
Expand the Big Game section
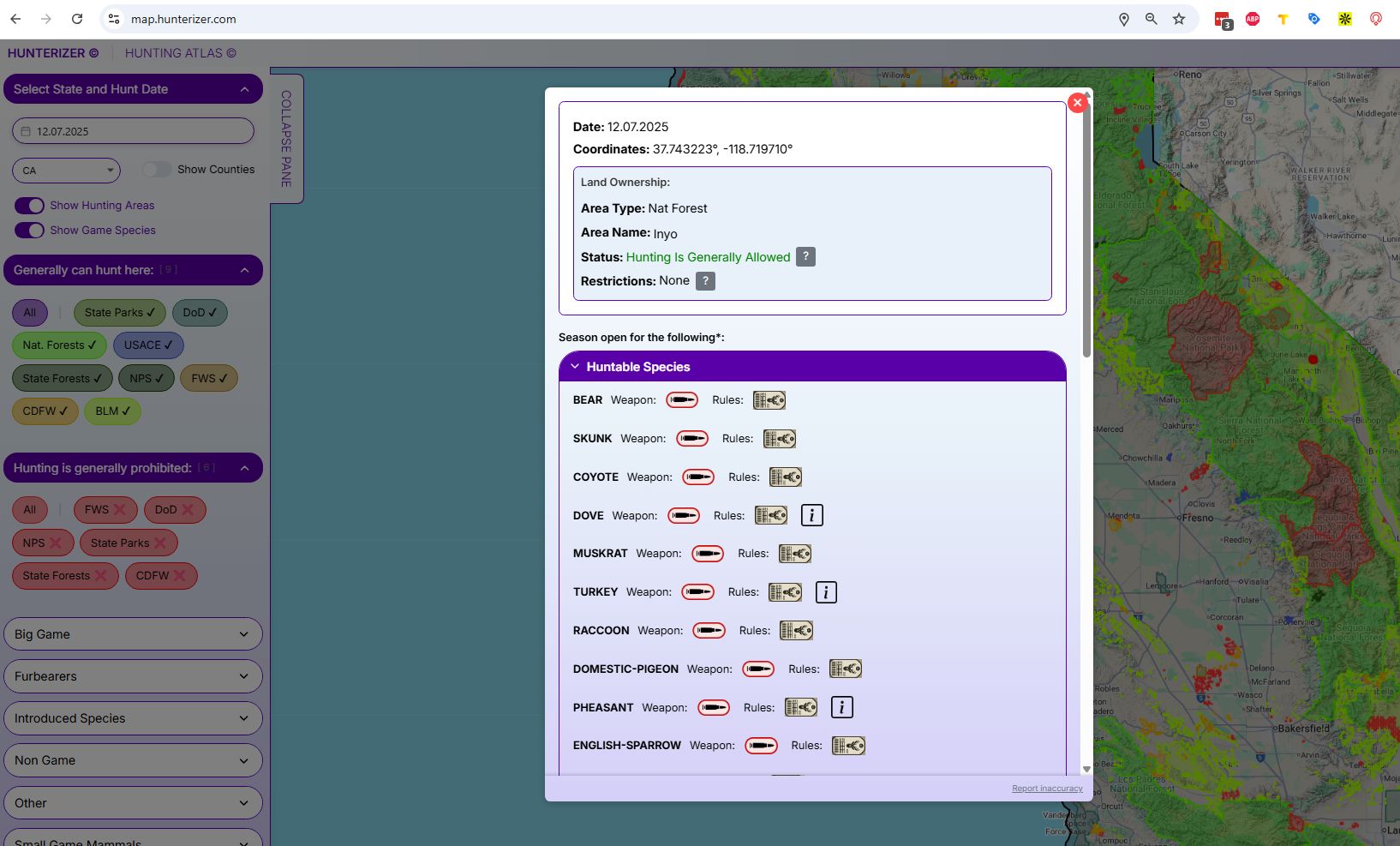[x=133, y=634]
